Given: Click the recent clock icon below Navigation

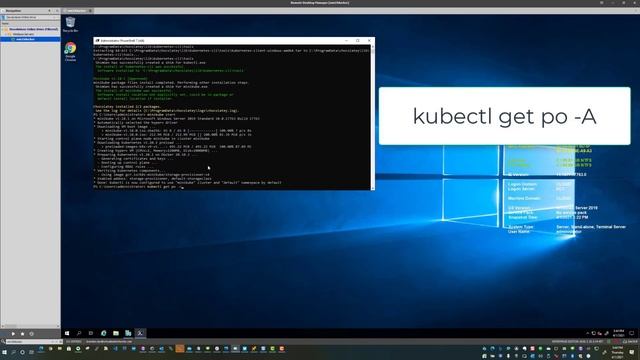Looking at the screenshot, I should [x=31, y=333].
